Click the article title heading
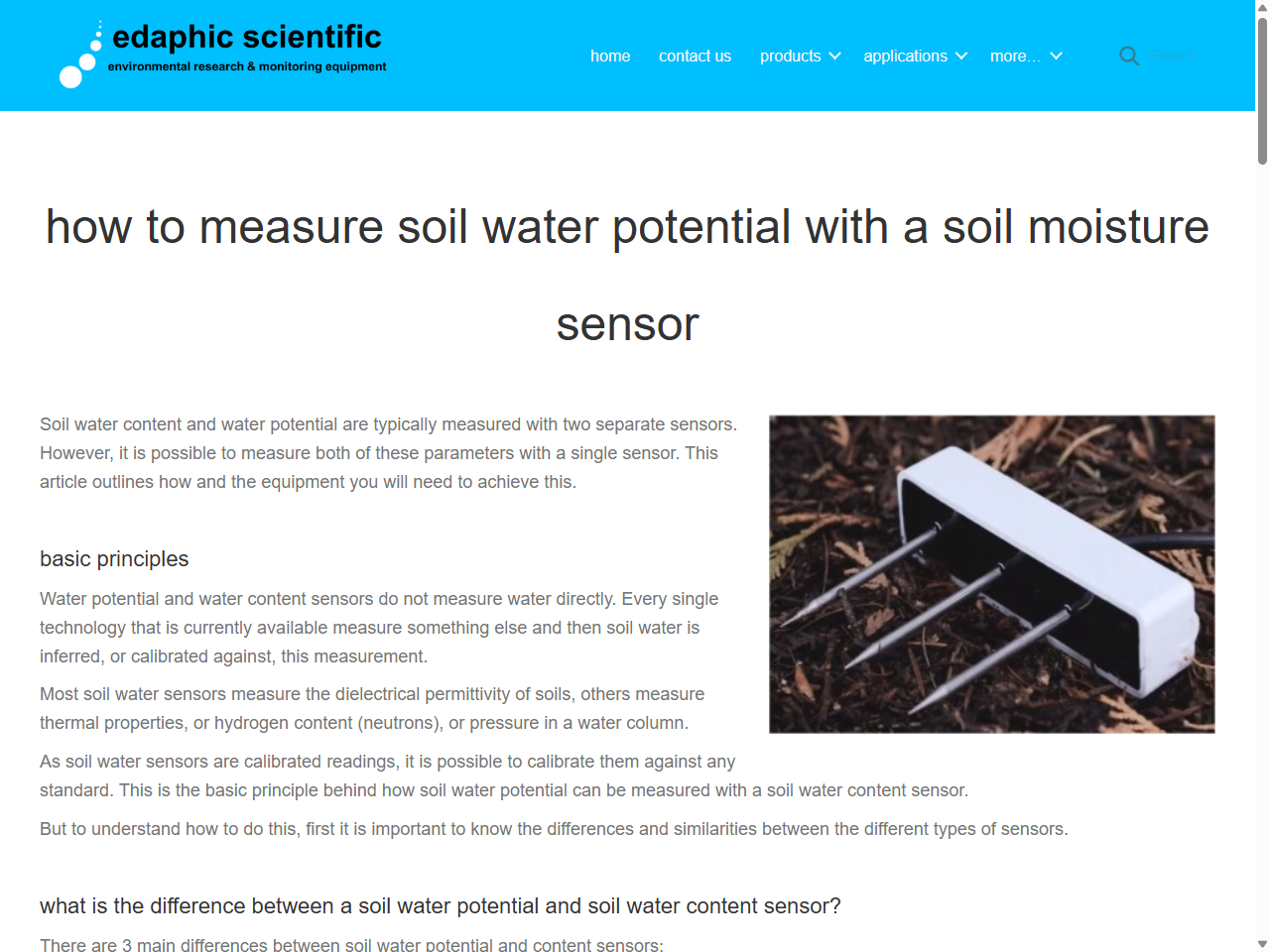 coord(626,276)
